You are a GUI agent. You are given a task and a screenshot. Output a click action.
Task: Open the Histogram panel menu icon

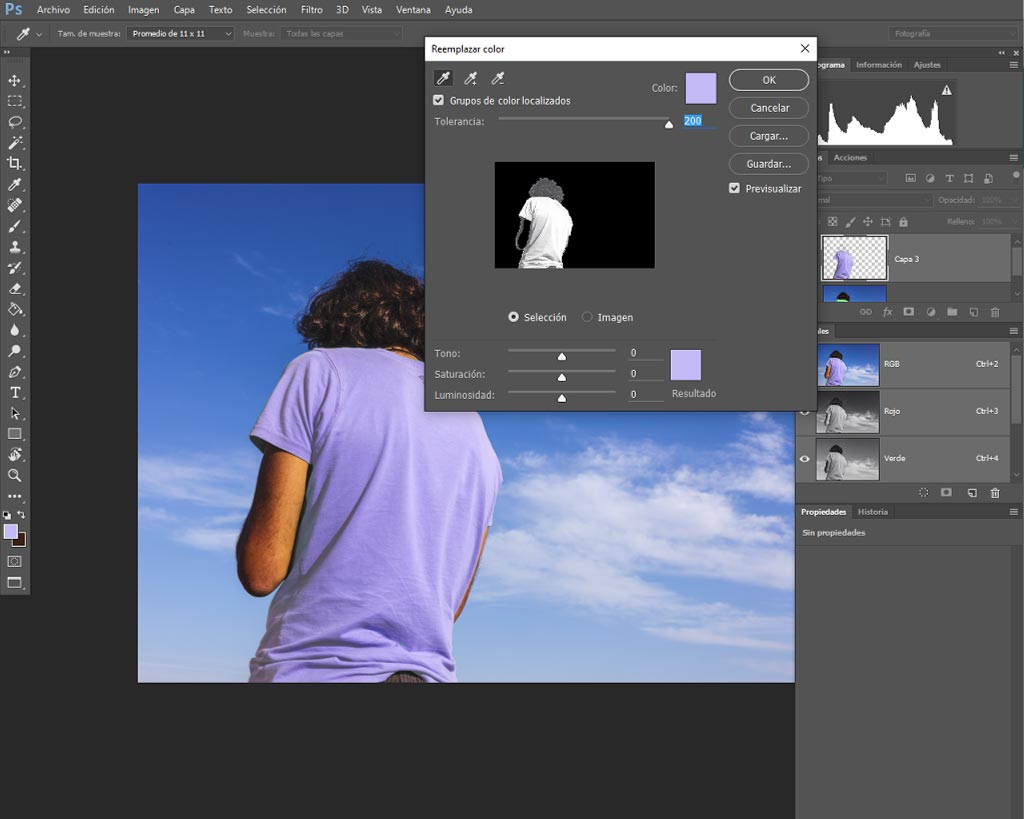coord(1014,65)
